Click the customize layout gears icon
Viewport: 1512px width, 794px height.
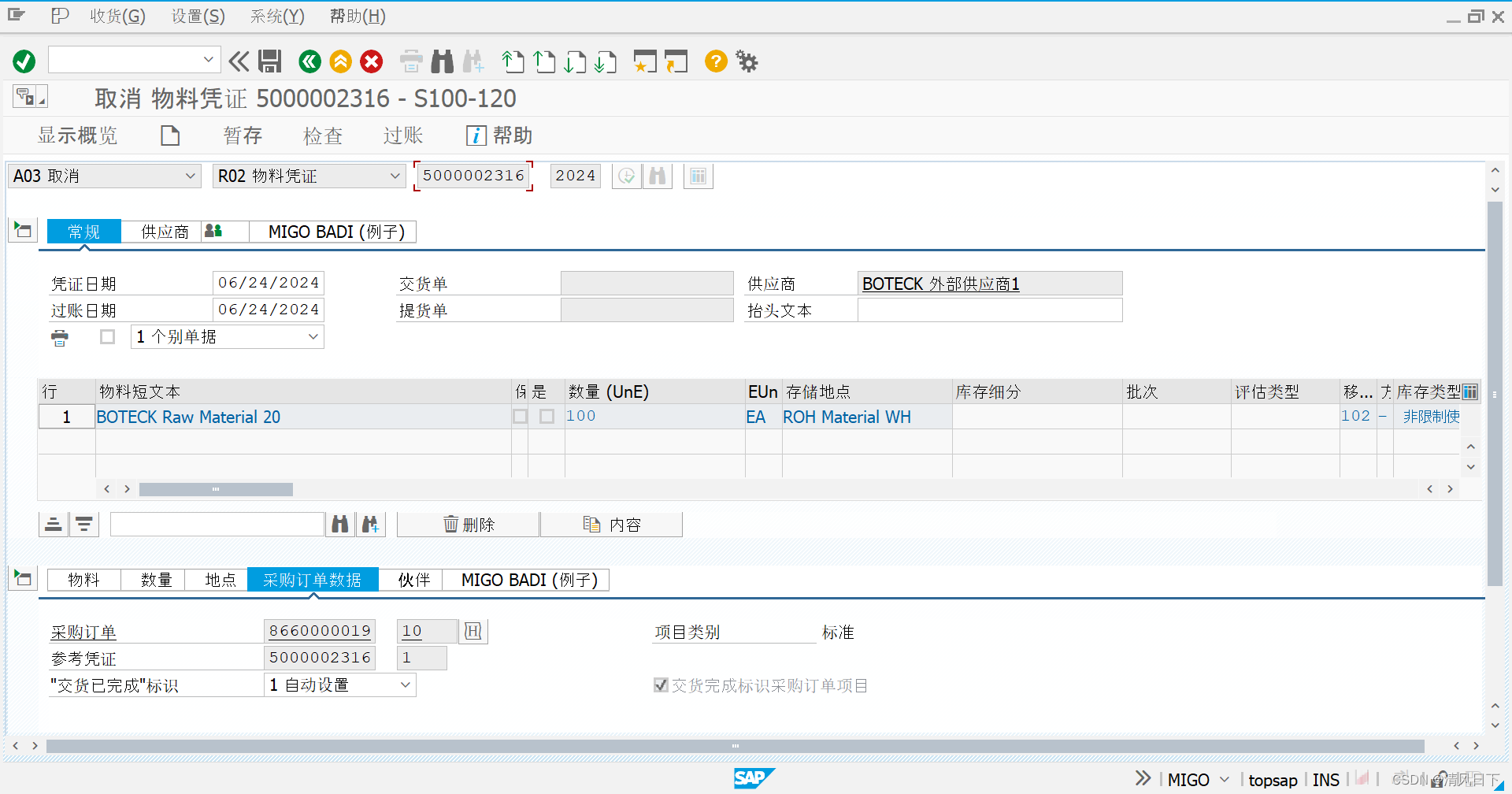click(747, 61)
